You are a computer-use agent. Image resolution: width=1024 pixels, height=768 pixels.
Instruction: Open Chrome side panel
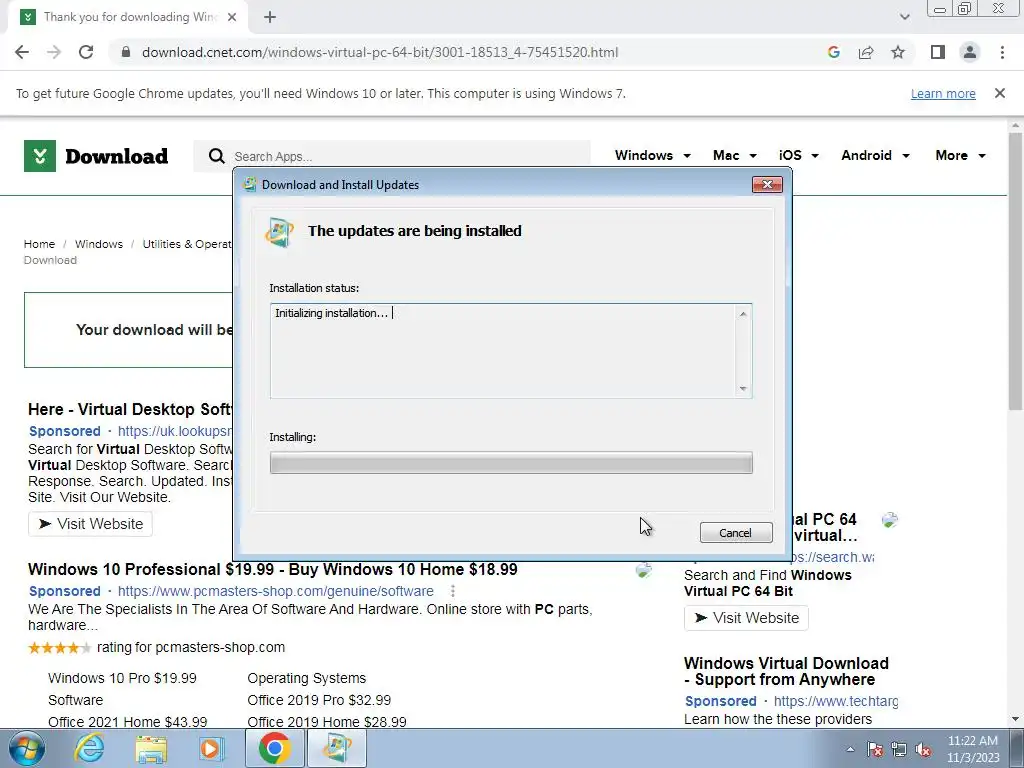click(x=938, y=52)
